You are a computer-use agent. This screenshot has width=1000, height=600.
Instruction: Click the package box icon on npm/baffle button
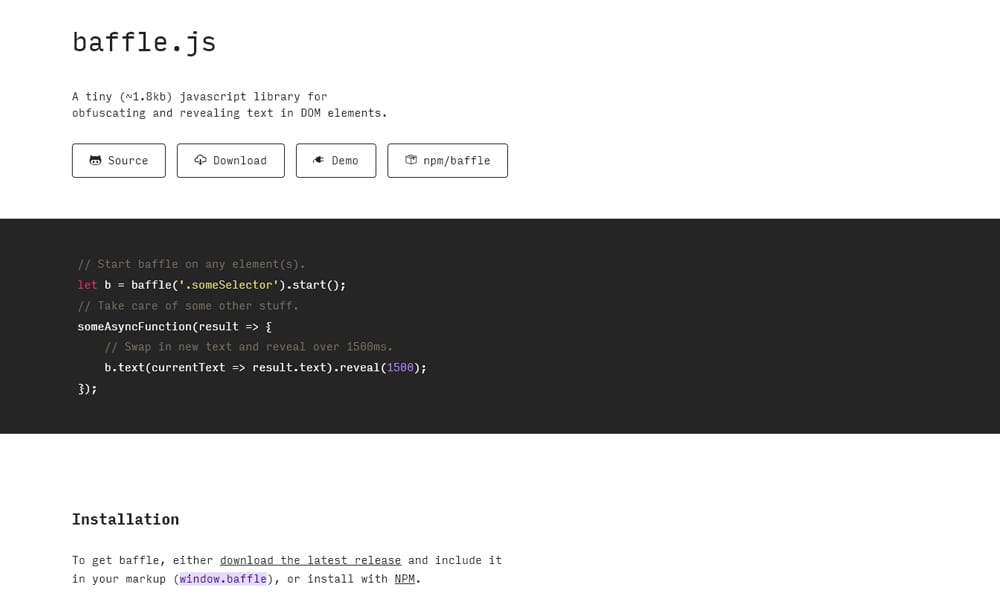pyautogui.click(x=413, y=160)
